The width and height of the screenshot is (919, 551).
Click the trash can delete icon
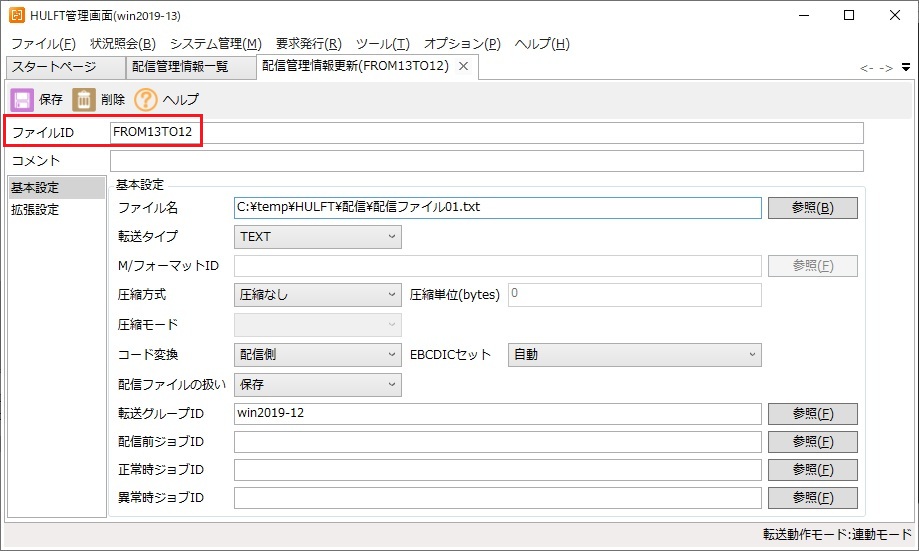(x=84, y=100)
